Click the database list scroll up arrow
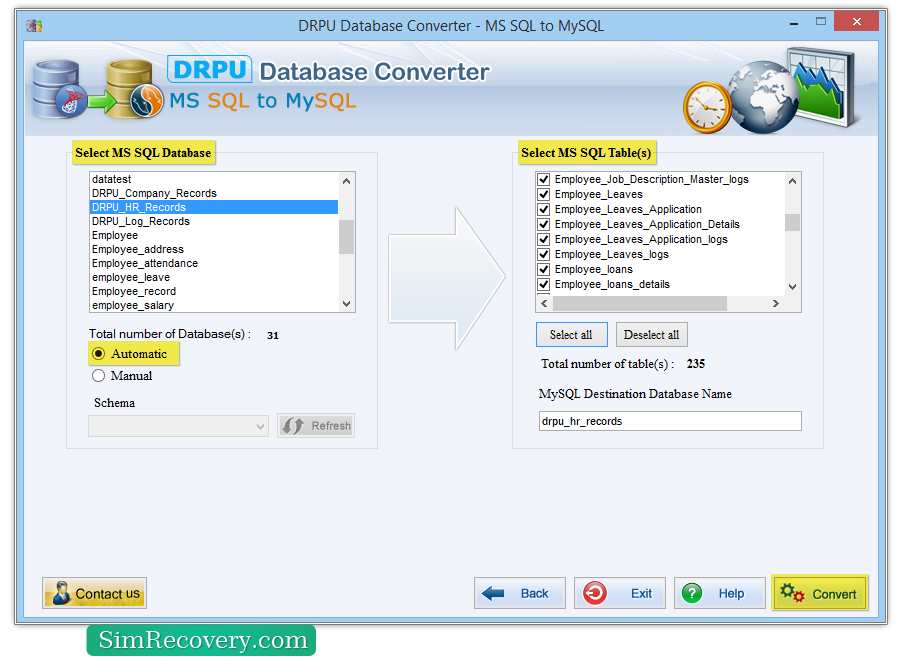Viewport: 900px width, 658px height. pos(346,181)
